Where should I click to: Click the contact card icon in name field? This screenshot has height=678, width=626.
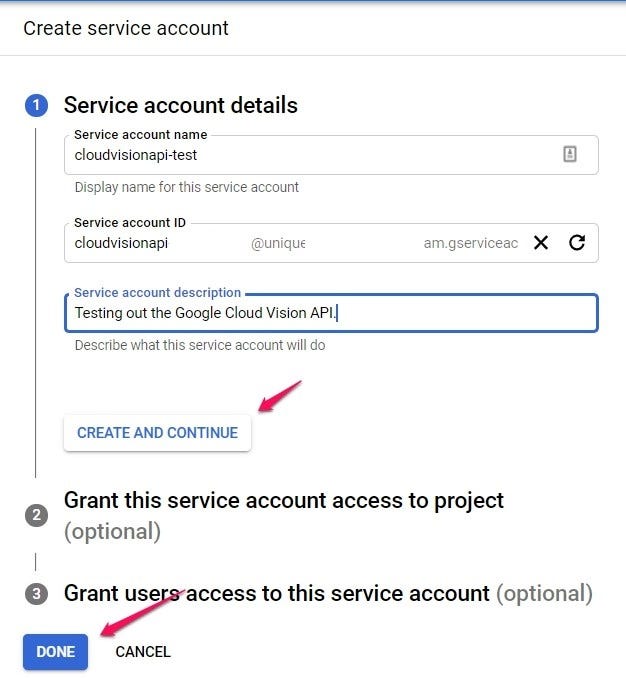(570, 154)
